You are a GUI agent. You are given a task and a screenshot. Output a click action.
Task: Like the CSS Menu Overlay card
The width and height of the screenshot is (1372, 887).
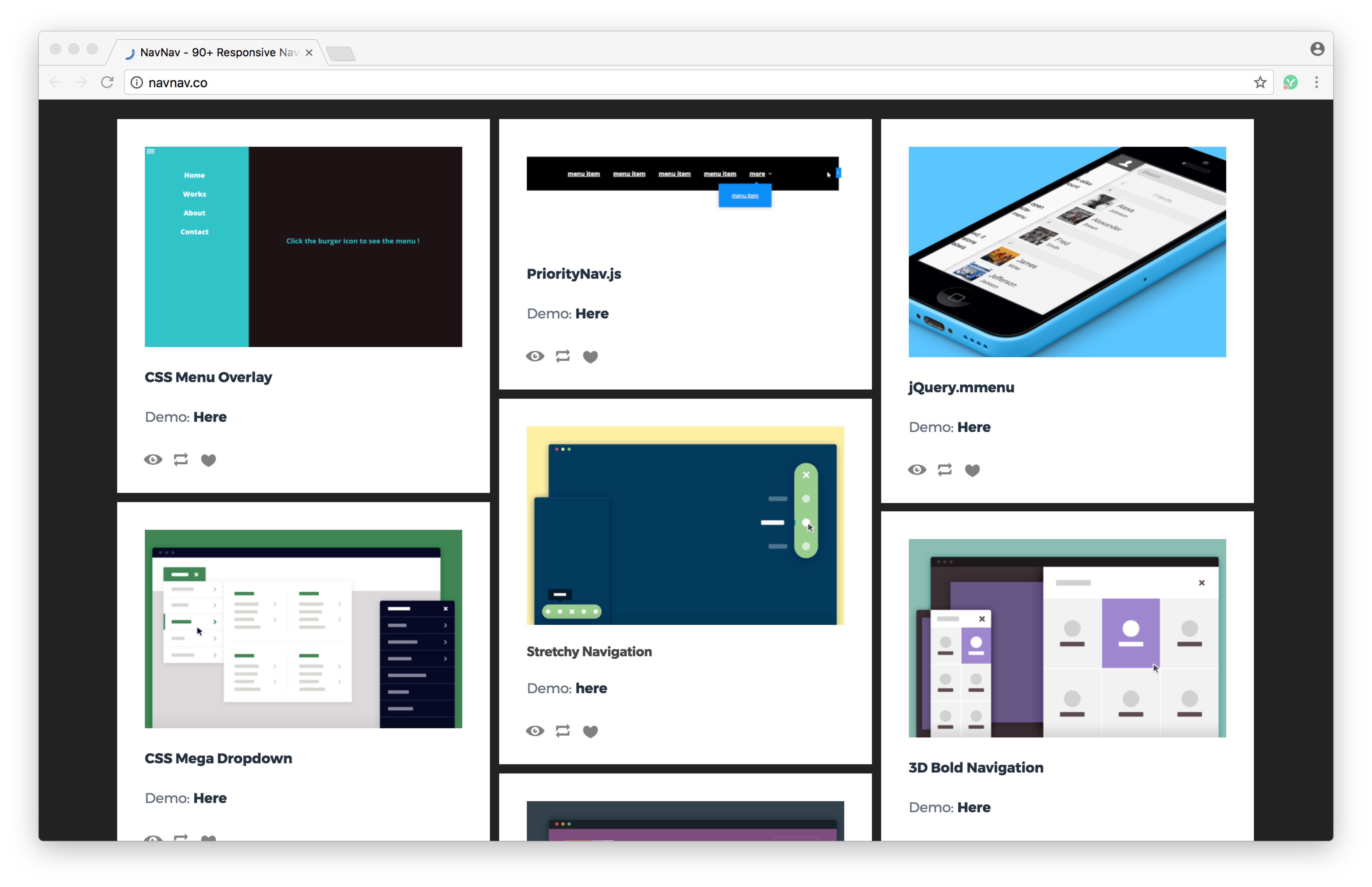(x=209, y=460)
